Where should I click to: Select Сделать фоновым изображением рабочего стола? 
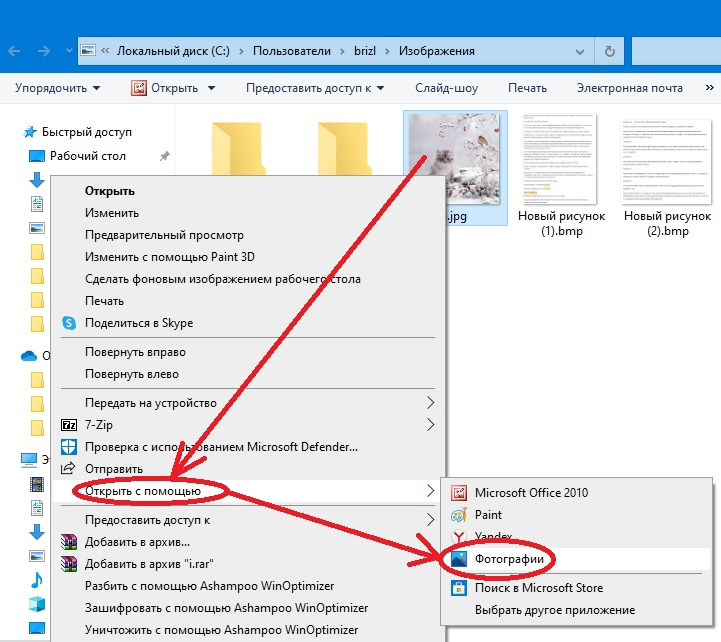pos(248,279)
